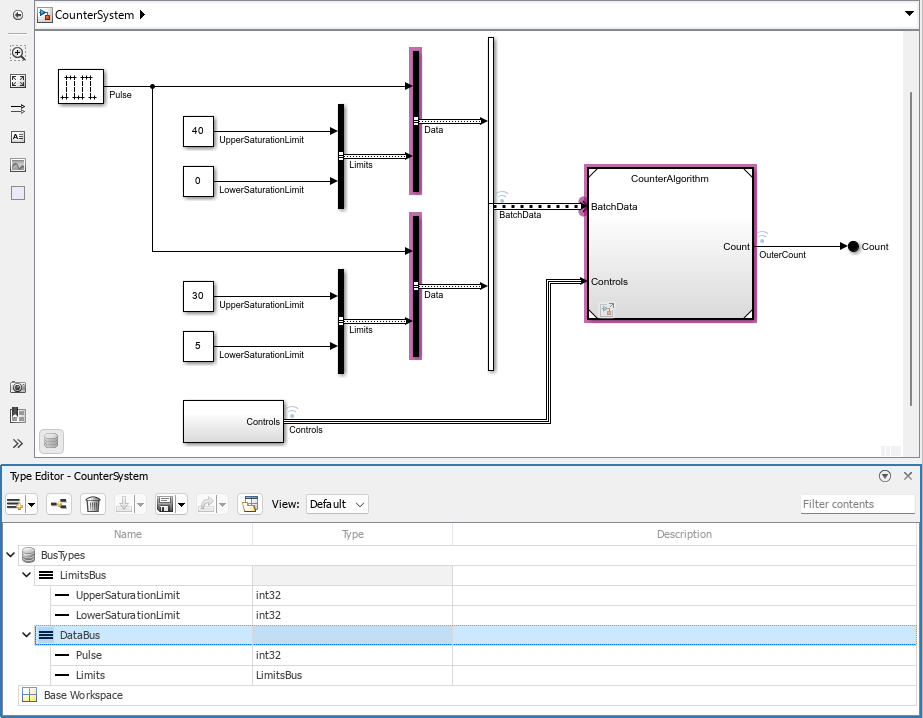Click the save icon in Type Editor toolbar
The width and height of the screenshot is (923, 718).
click(x=167, y=504)
